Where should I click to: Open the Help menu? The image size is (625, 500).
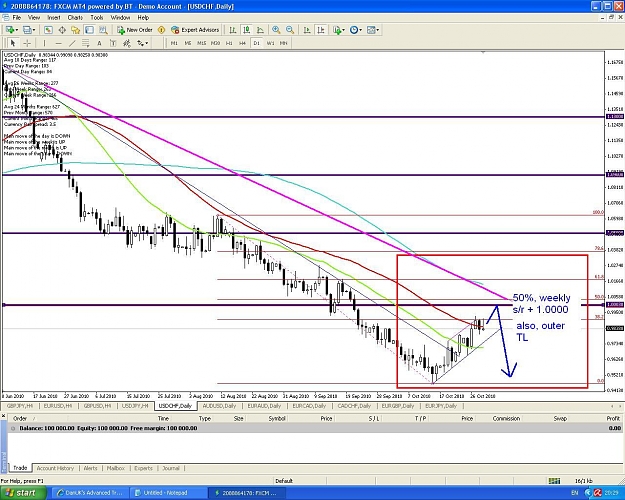pyautogui.click(x=143, y=18)
